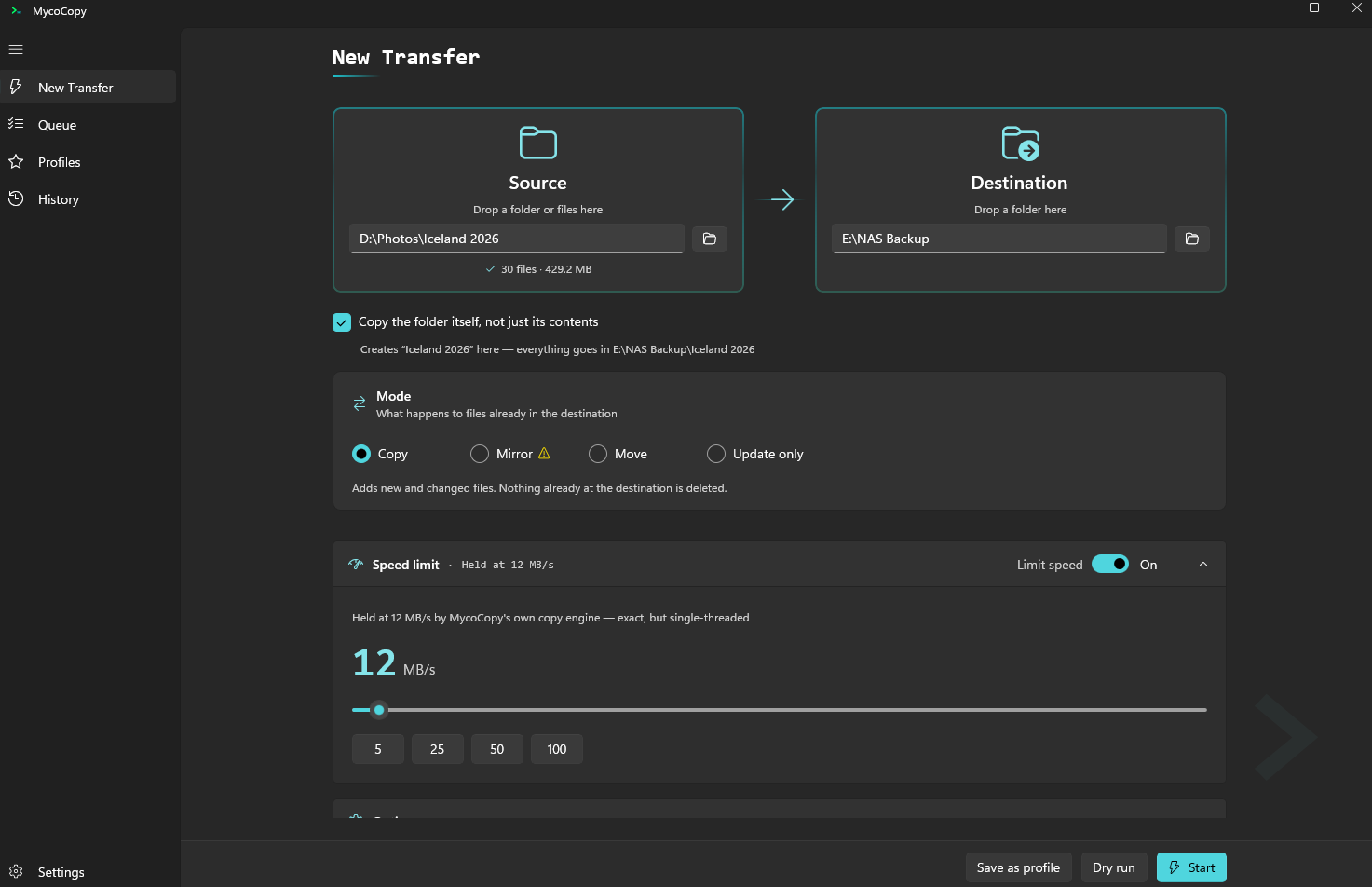
Task: Click the 'Drop a folder or files here' text
Action: click(x=537, y=210)
